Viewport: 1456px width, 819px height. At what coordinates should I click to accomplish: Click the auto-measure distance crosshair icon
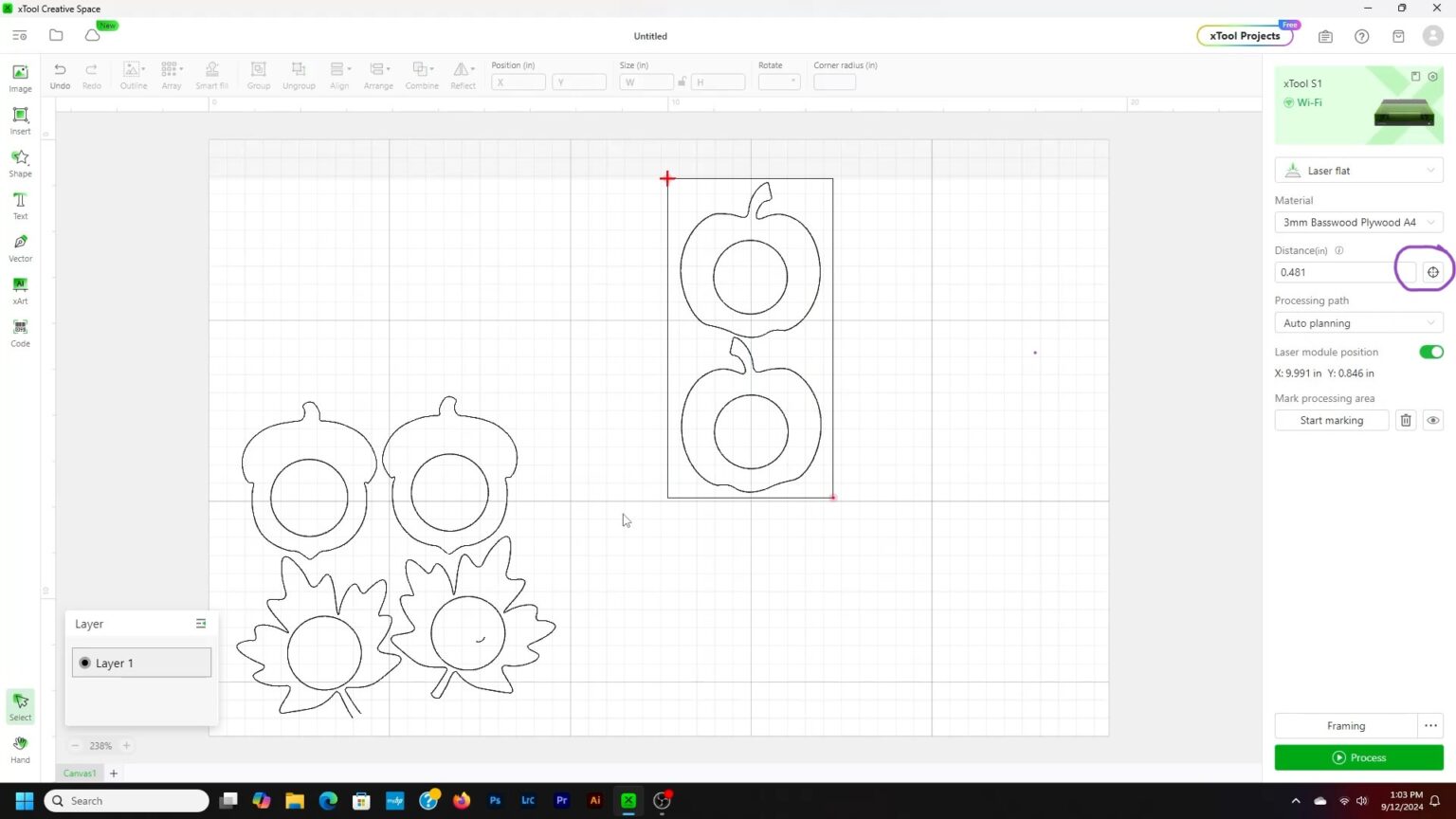(1432, 272)
